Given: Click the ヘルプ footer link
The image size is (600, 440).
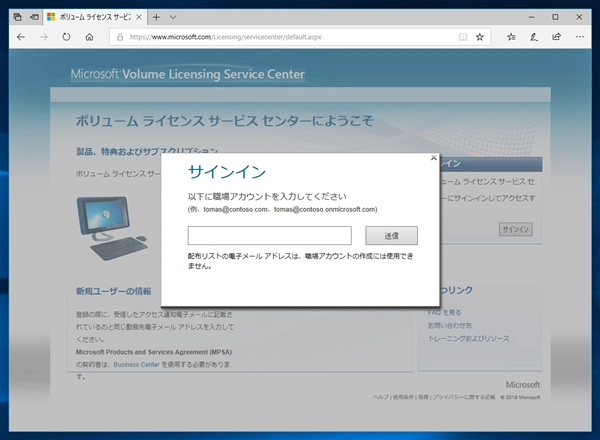Looking at the screenshot, I should click(x=381, y=398).
